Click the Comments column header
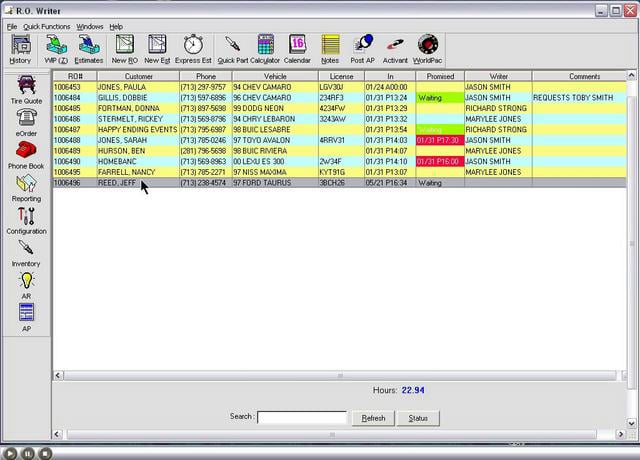640x460 pixels. click(580, 76)
